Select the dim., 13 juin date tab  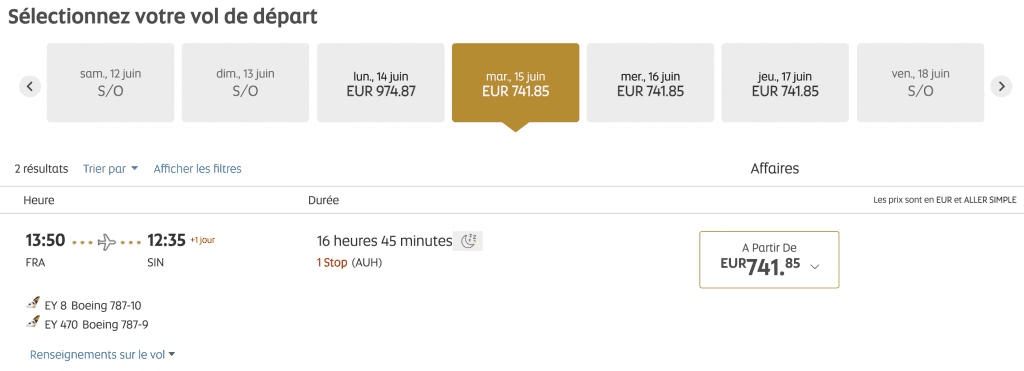[246, 83]
